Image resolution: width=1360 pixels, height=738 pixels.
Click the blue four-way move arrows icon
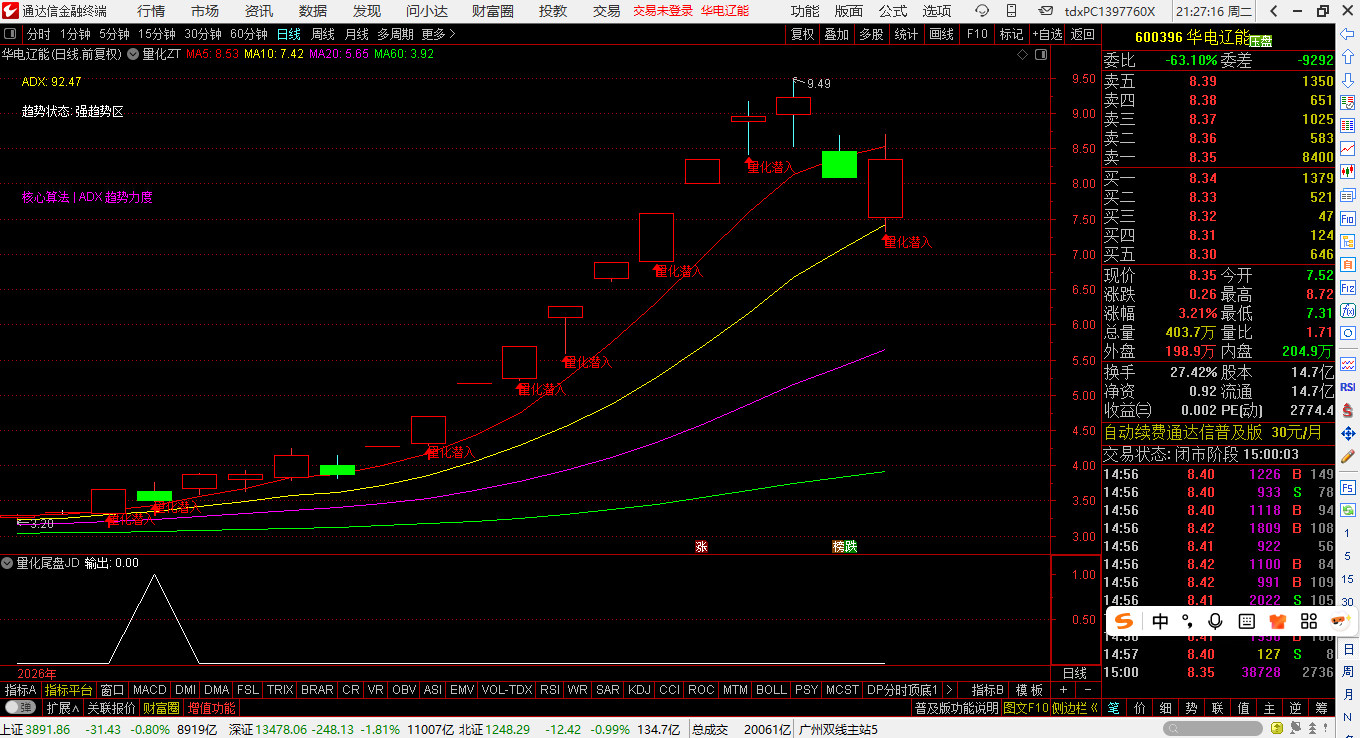click(x=1348, y=433)
